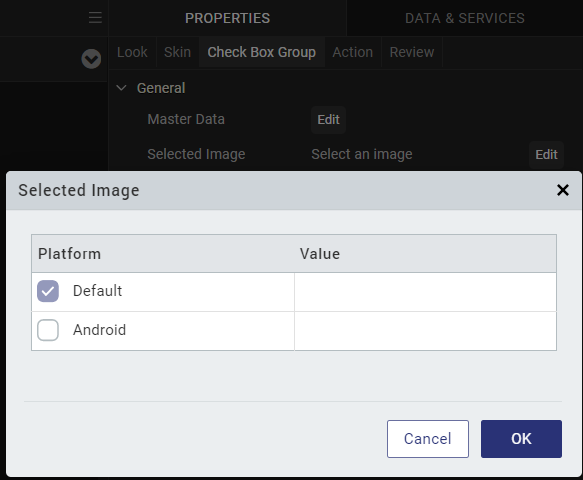Switch to the Look tab
This screenshot has height=480, width=583.
coord(132,52)
